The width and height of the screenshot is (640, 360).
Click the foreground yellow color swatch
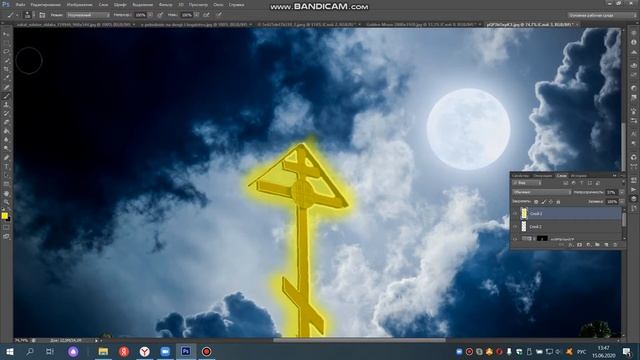click(x=4, y=216)
